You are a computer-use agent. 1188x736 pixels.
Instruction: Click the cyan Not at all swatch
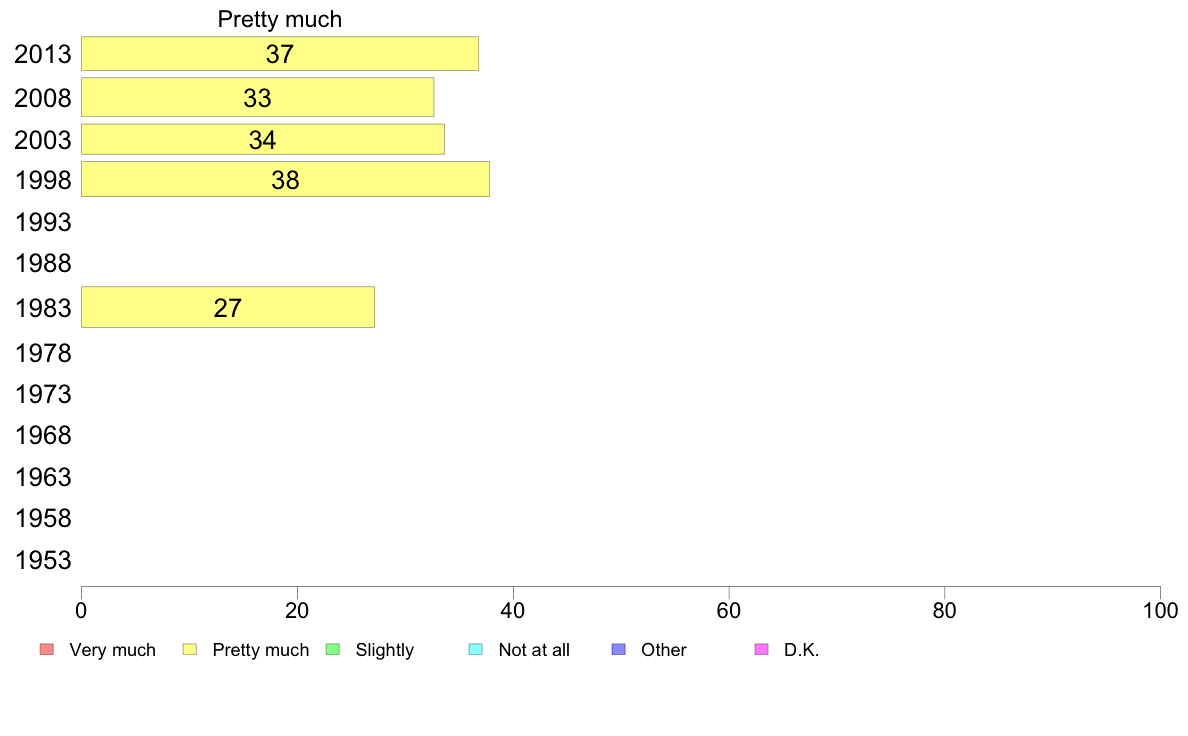click(476, 650)
